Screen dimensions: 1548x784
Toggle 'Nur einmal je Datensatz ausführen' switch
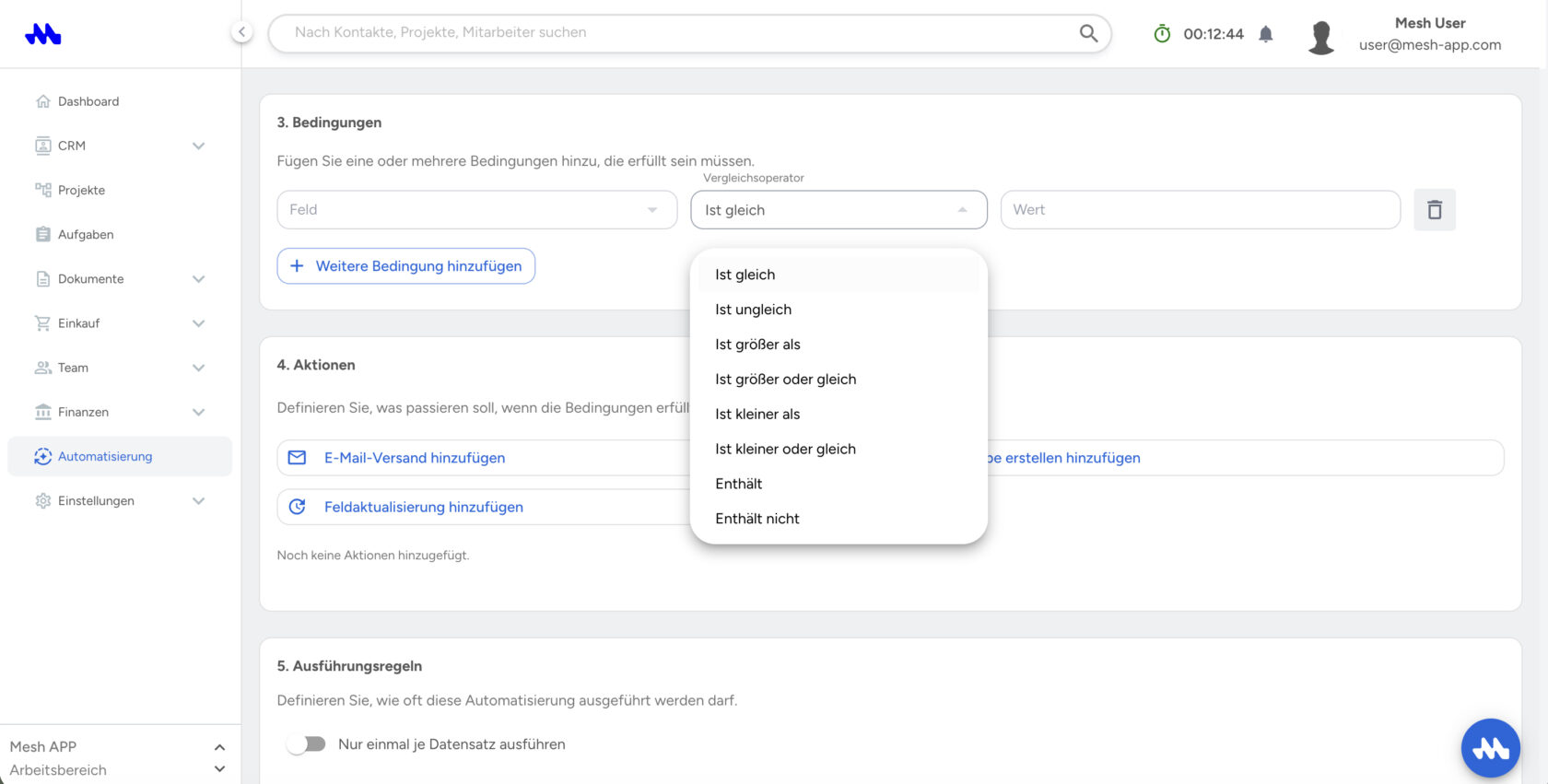306,744
